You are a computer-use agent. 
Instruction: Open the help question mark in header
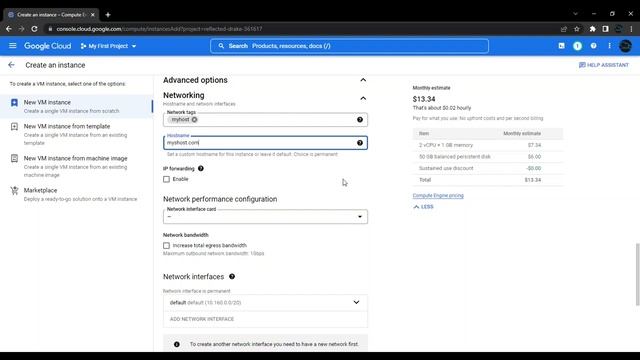(x=593, y=46)
